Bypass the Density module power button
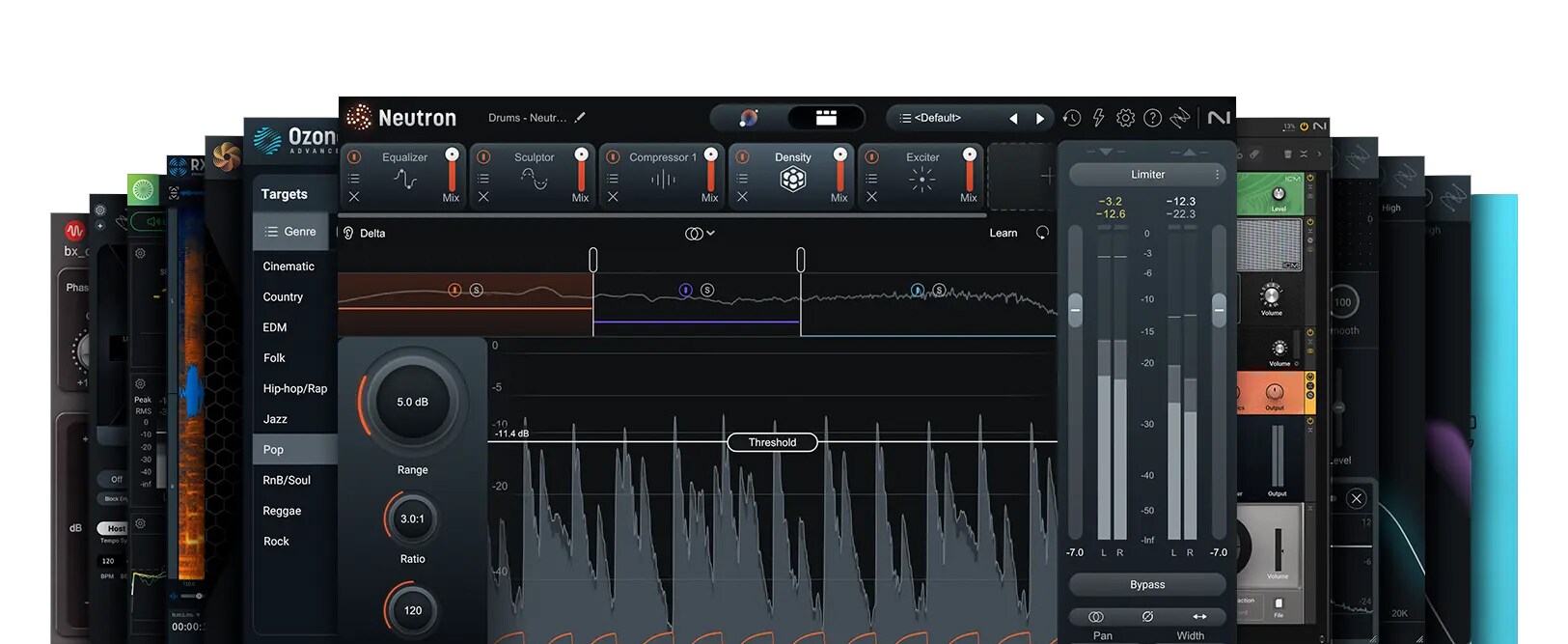The width and height of the screenshot is (1568, 644). 742,156
